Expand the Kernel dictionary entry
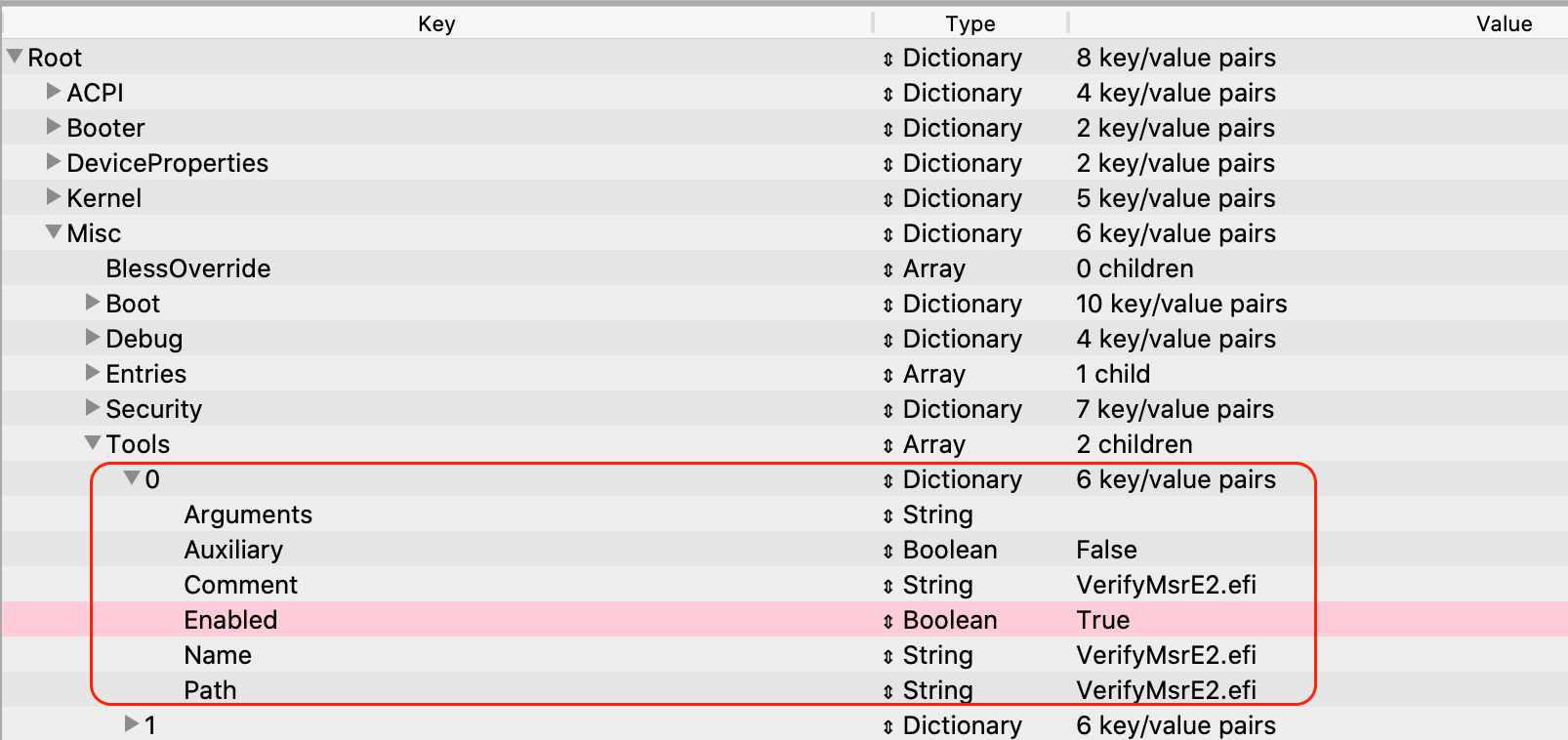 (54, 197)
